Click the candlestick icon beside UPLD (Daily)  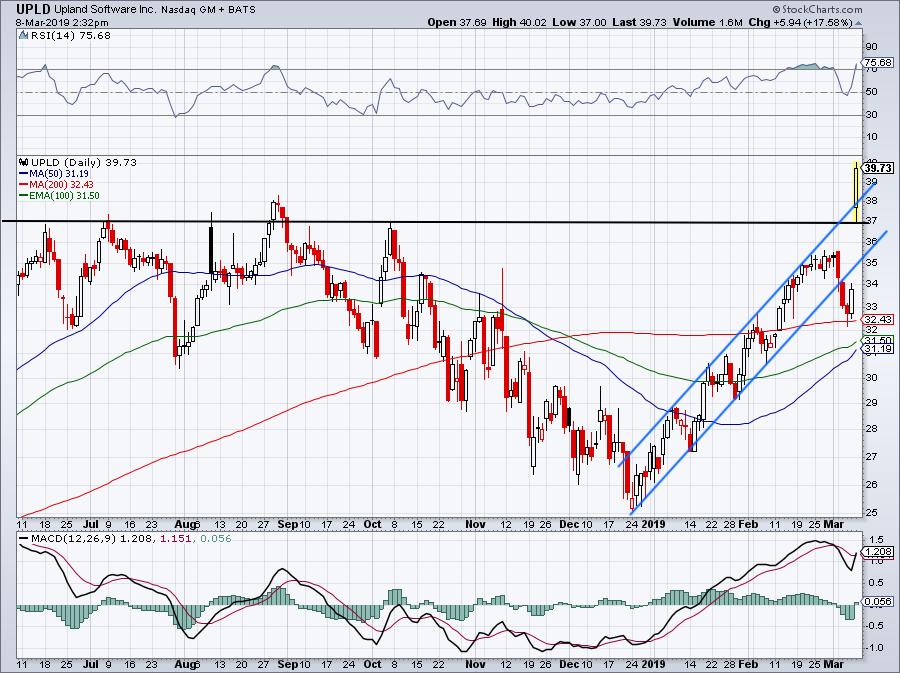(x=24, y=162)
